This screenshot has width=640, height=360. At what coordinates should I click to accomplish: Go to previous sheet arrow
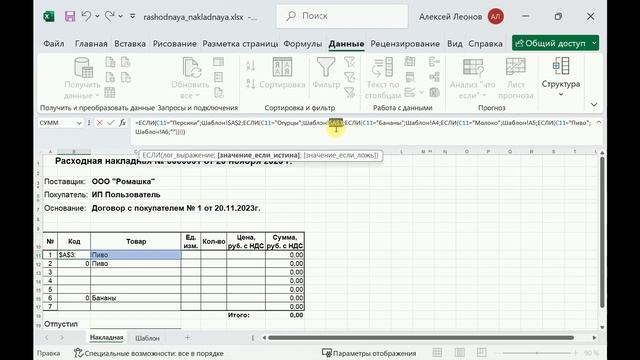tap(47, 338)
